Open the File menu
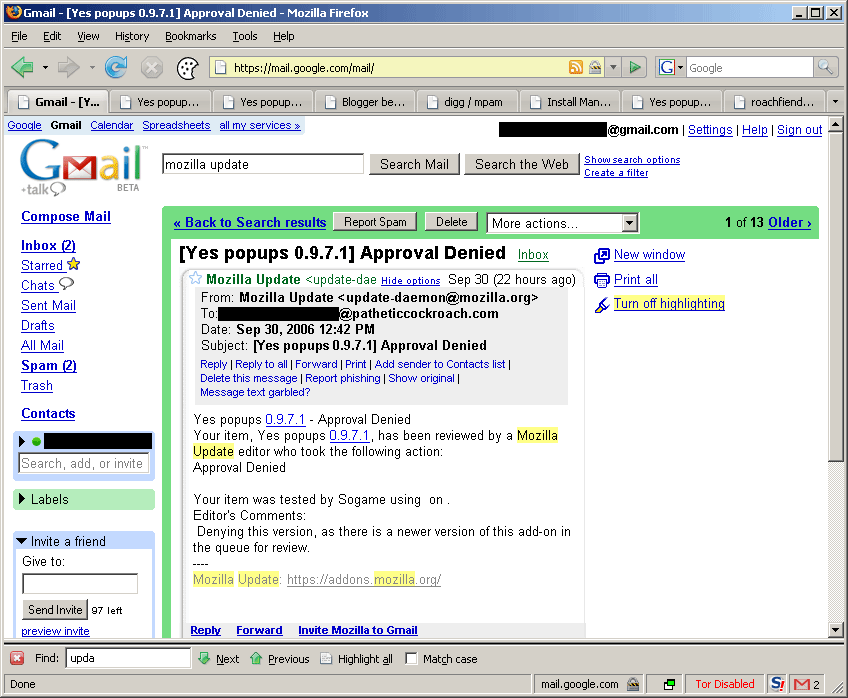This screenshot has width=848, height=698. pos(19,36)
